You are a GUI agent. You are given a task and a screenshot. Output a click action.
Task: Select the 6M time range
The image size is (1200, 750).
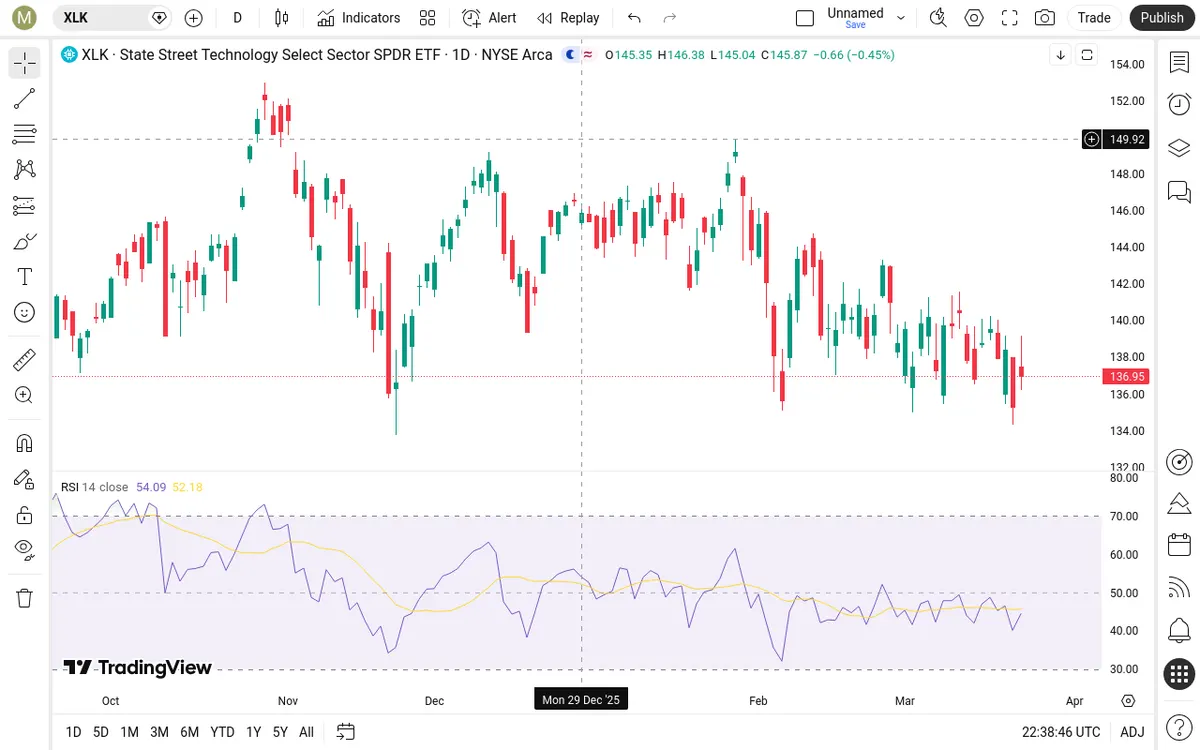click(189, 732)
